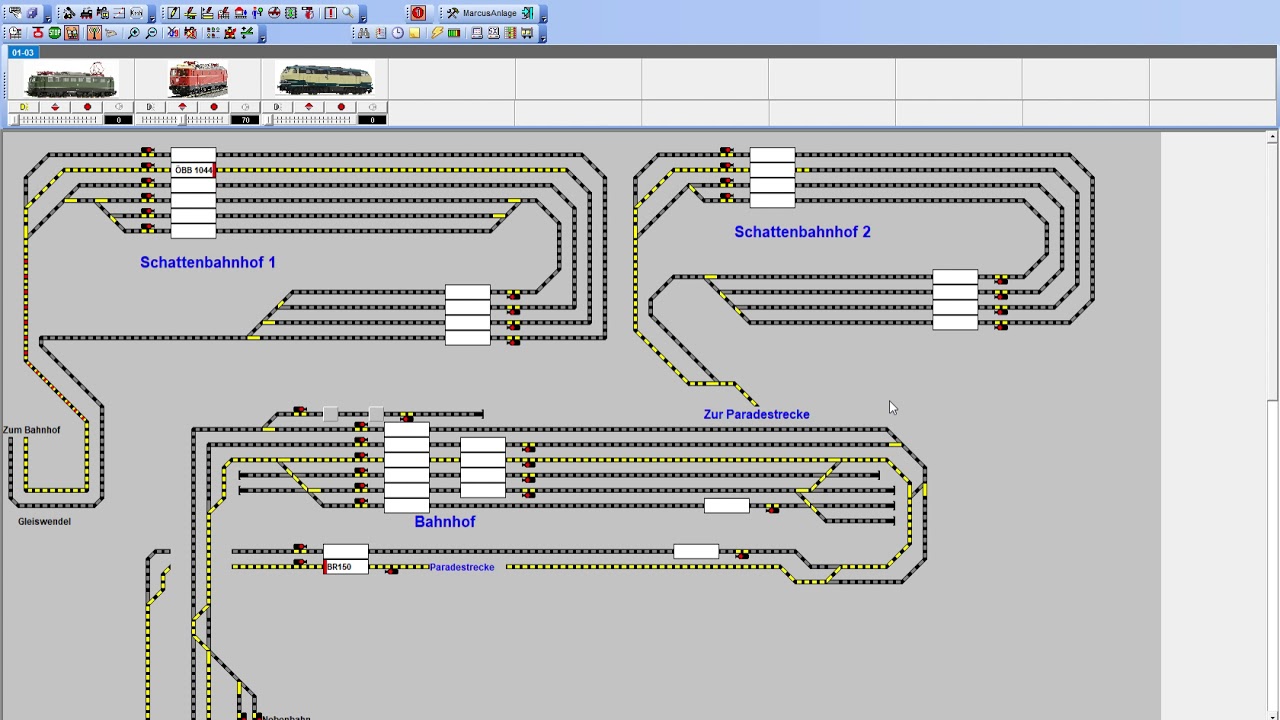Click the hammer and wrench tools icon

click(x=452, y=13)
